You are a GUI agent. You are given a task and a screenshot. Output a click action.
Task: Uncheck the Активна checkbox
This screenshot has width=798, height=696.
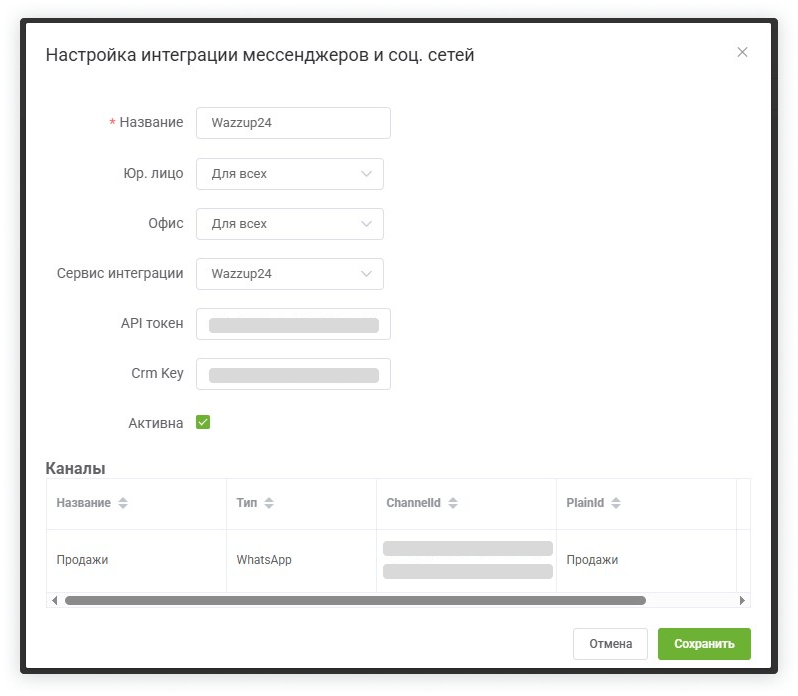[x=203, y=423]
